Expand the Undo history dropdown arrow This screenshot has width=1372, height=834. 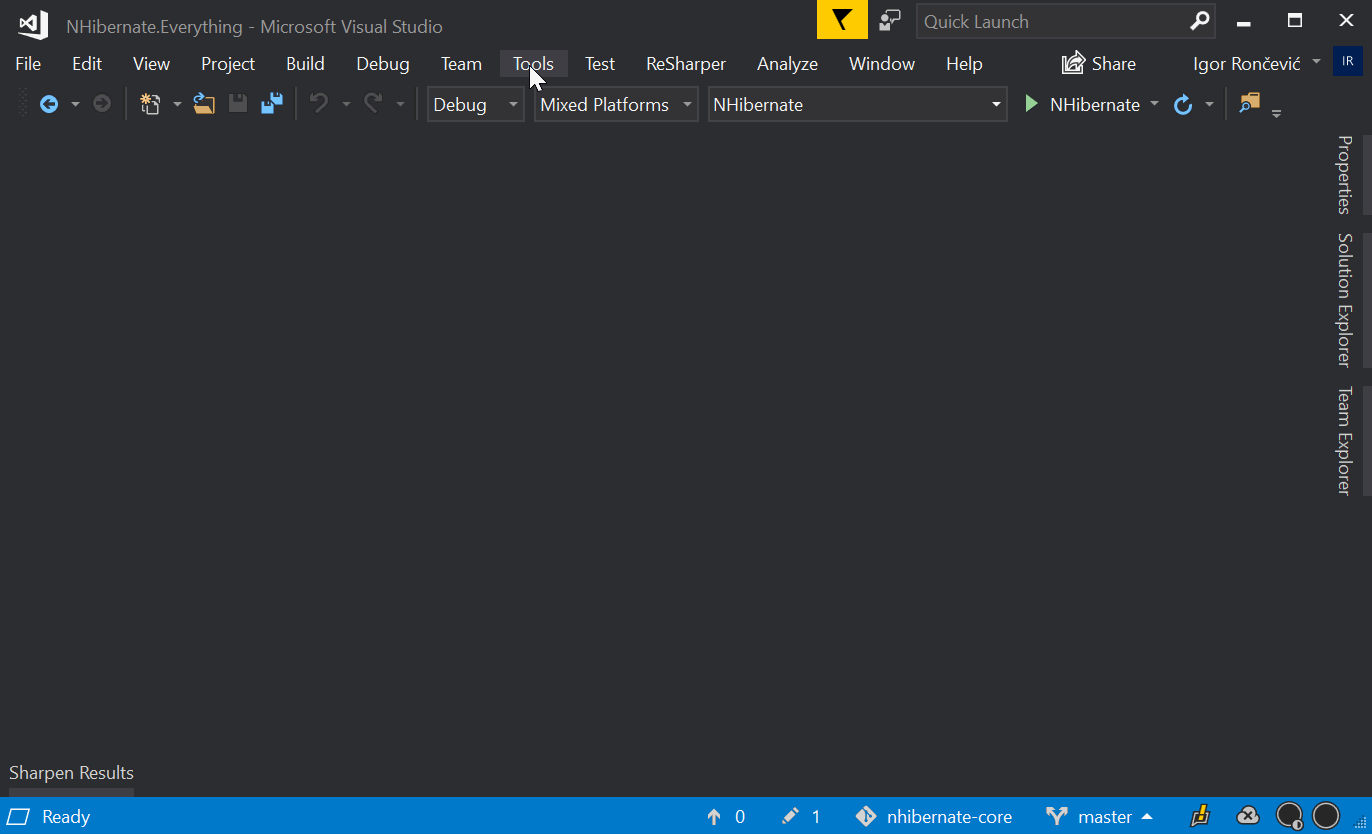click(346, 104)
